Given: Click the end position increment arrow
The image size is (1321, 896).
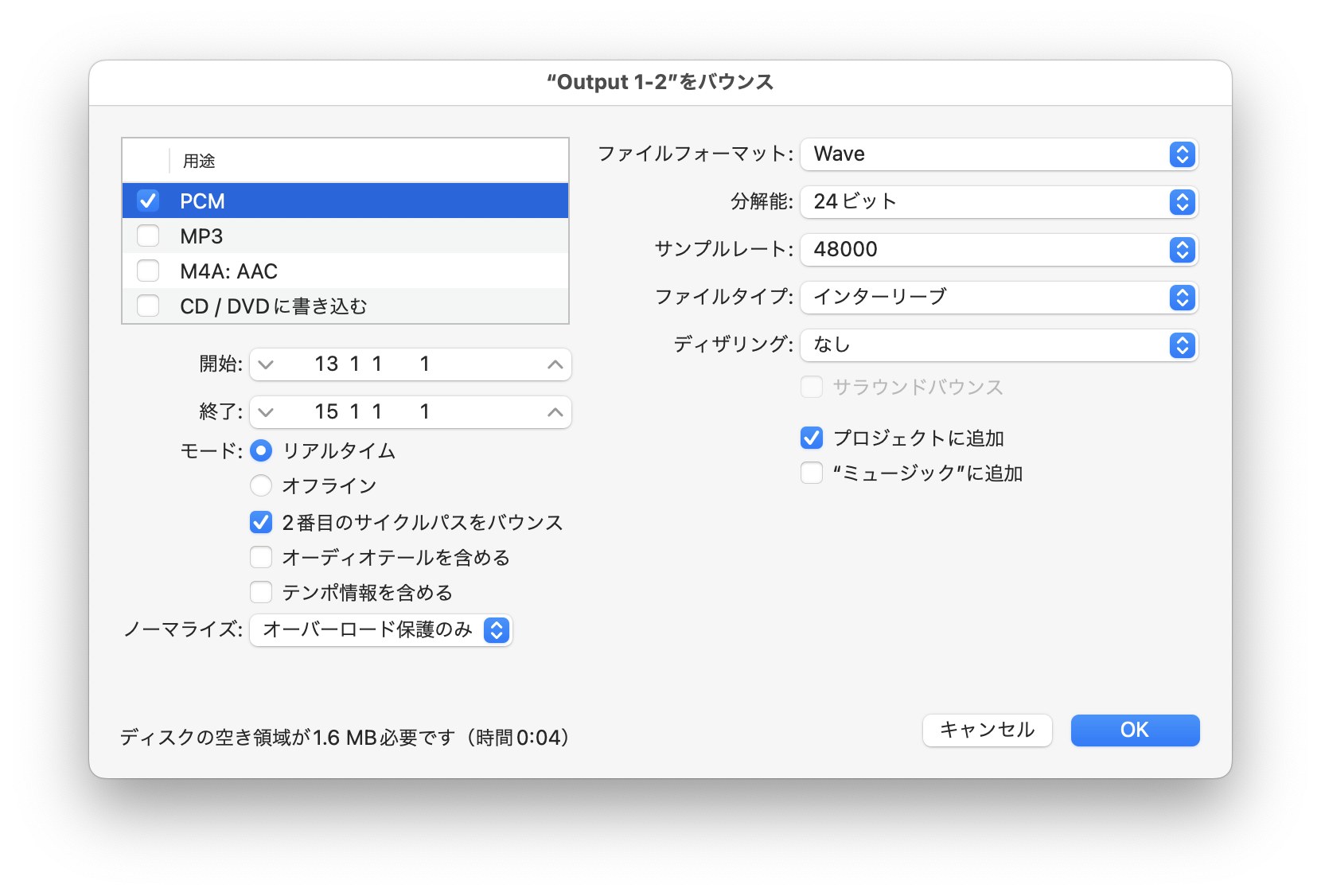Looking at the screenshot, I should [x=555, y=412].
